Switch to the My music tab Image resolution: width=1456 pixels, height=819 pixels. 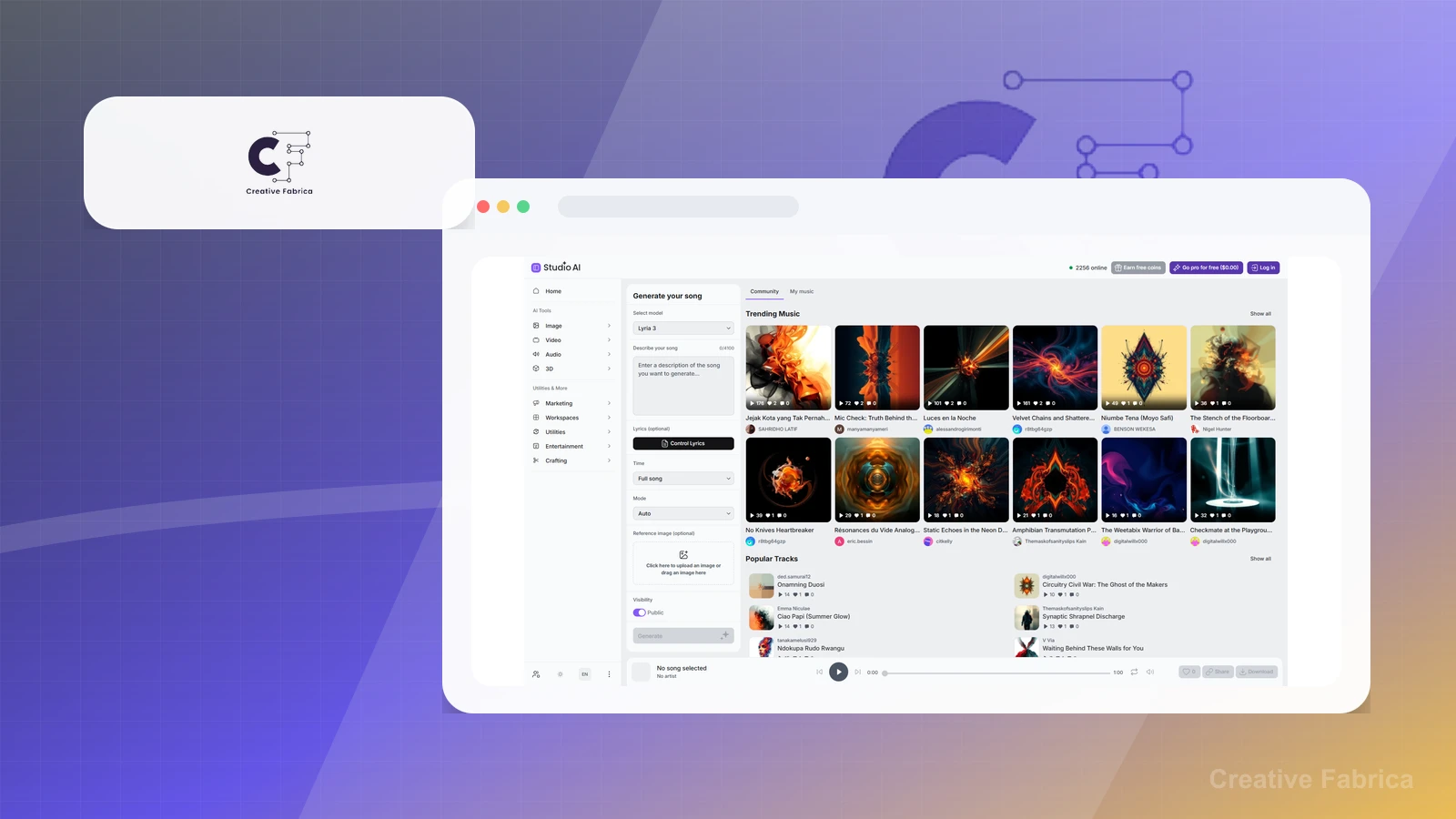point(802,291)
